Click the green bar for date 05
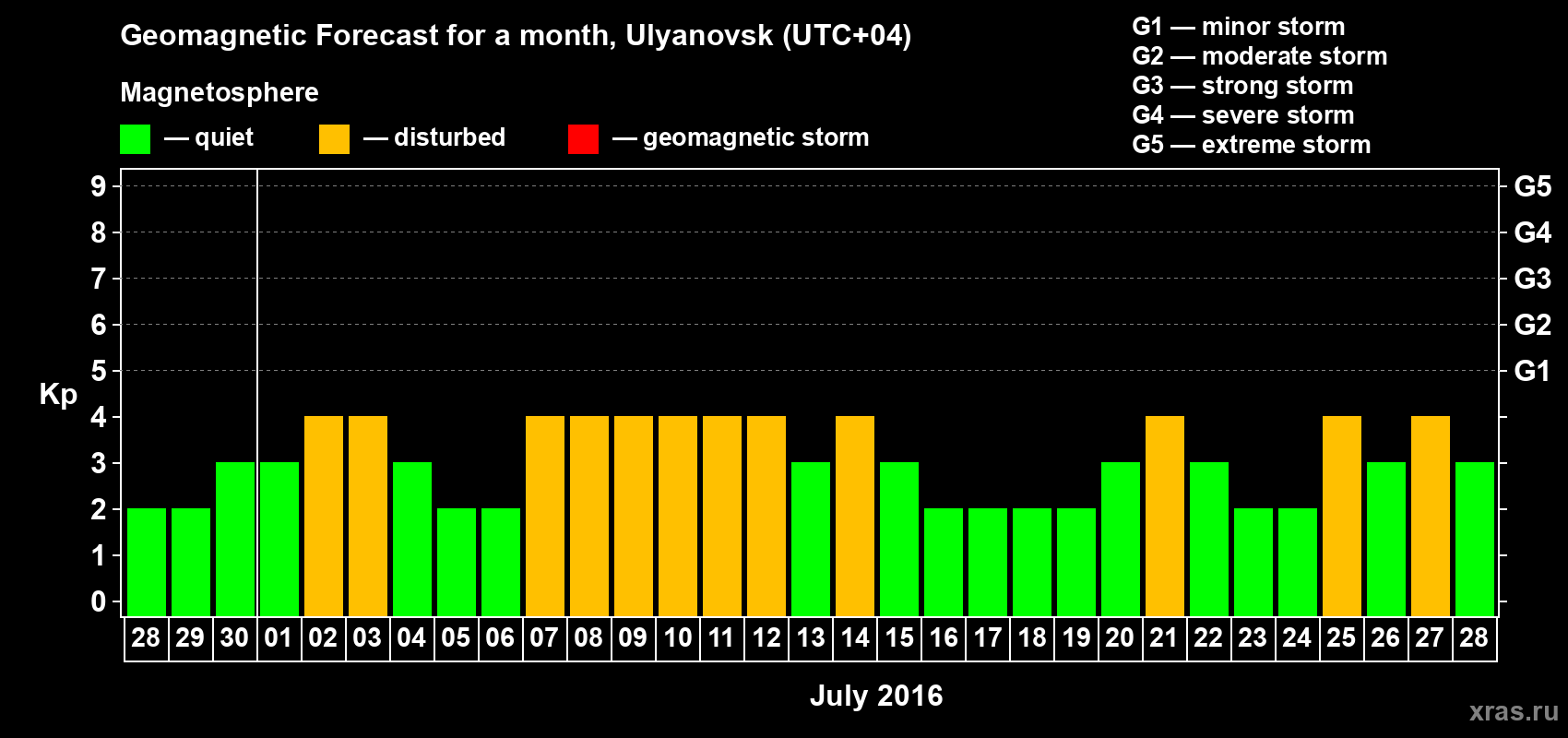 pos(457,562)
